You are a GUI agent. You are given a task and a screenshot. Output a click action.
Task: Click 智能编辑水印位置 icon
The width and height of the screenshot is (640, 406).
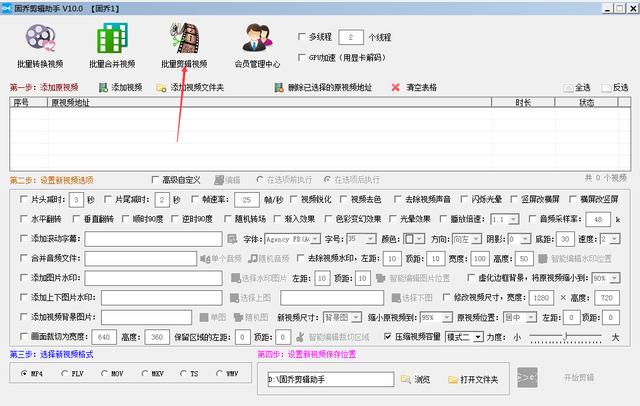542,258
